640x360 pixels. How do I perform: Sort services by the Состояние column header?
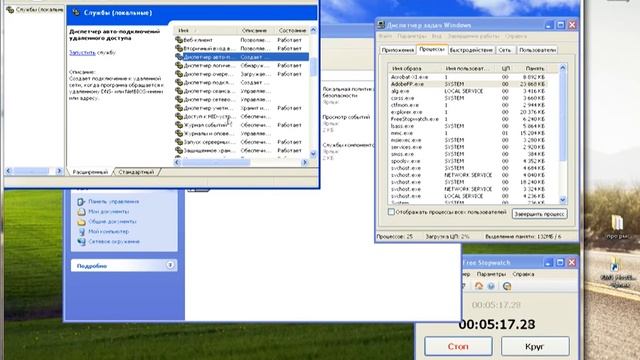(292, 30)
